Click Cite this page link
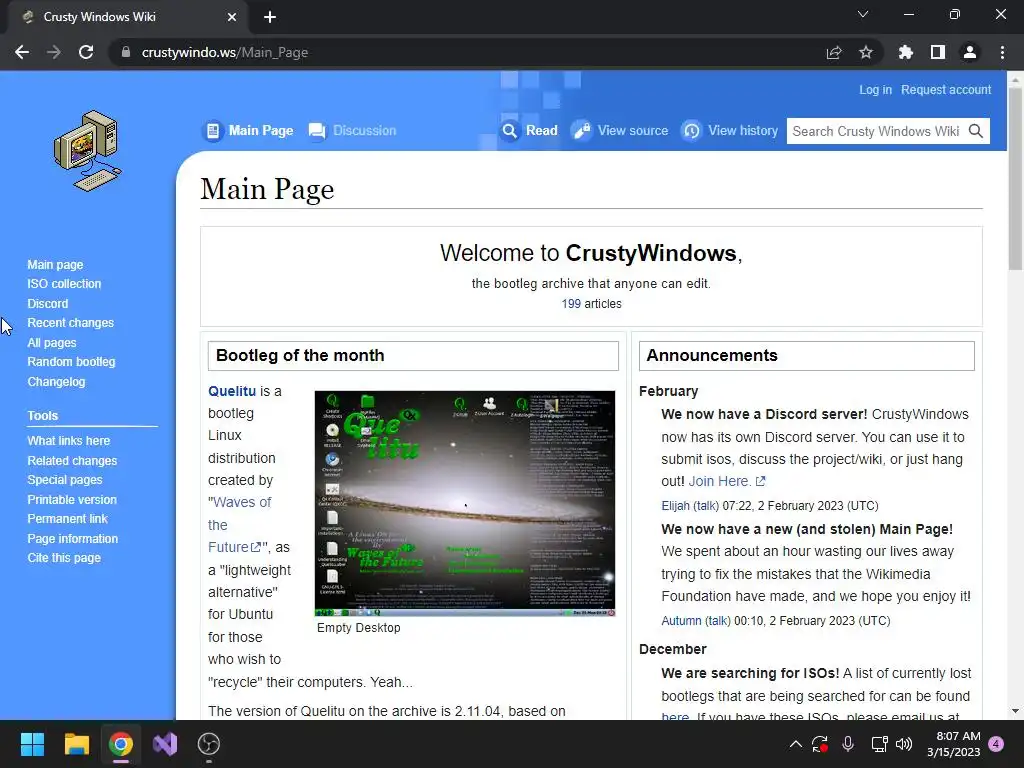The height and width of the screenshot is (768, 1024). click(64, 558)
